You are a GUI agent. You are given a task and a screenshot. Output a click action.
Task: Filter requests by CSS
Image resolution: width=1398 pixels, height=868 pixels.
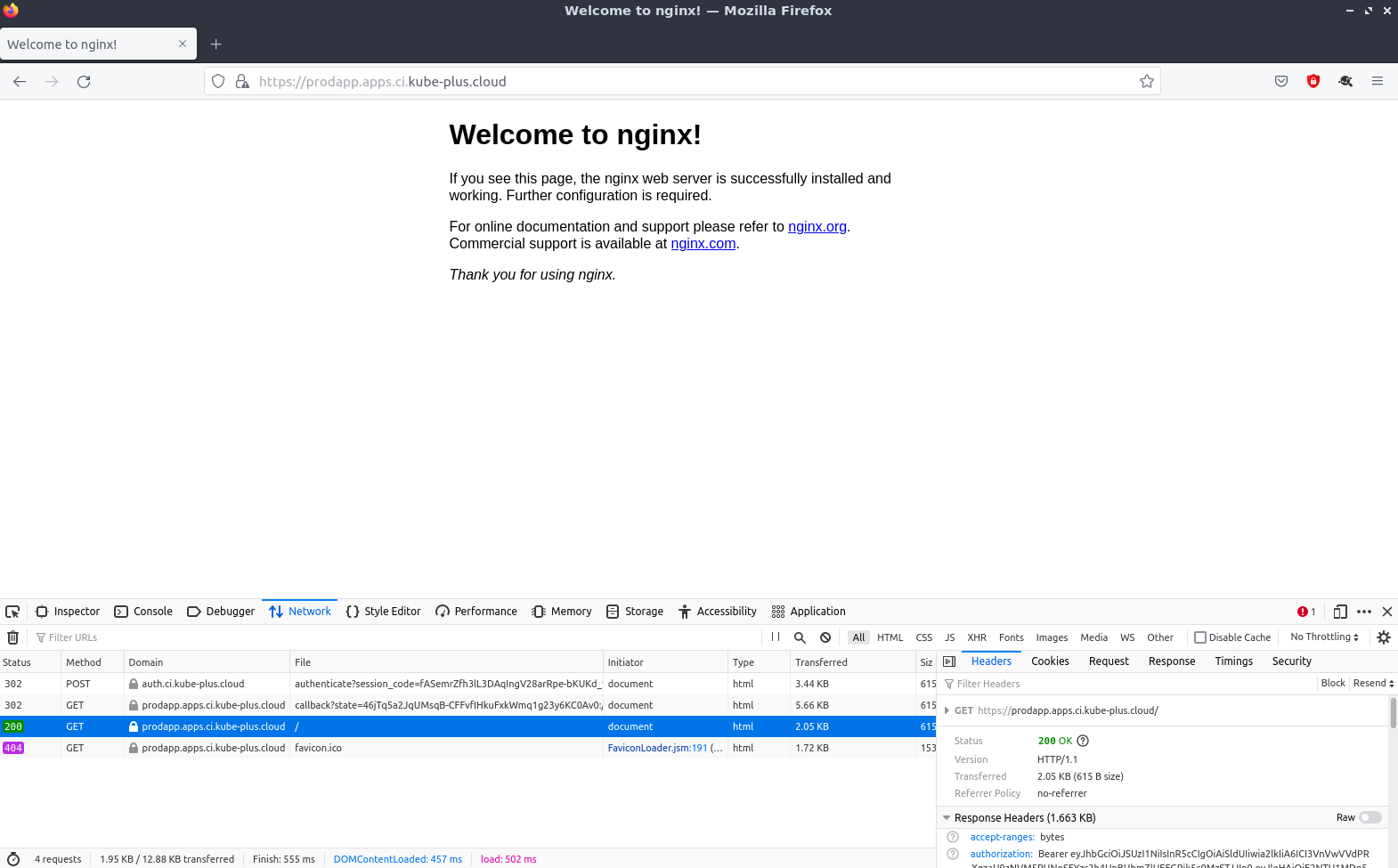[x=924, y=637]
